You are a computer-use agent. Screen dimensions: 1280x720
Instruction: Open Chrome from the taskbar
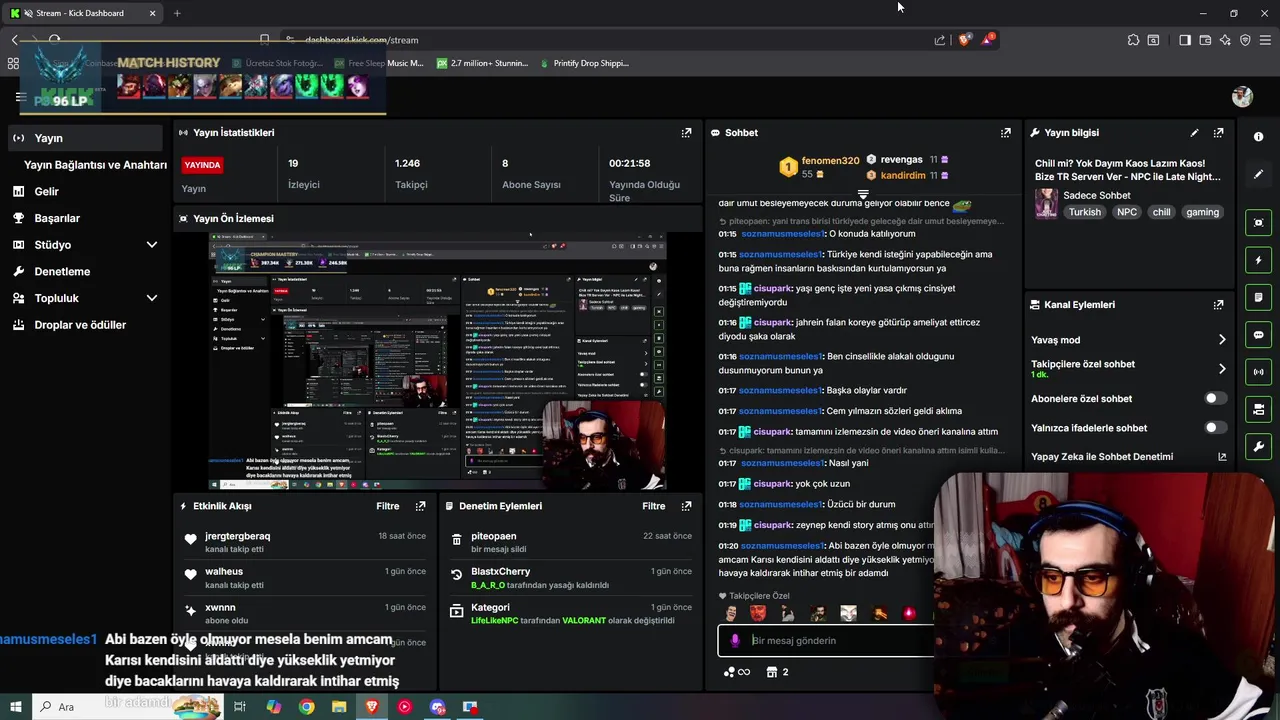pyautogui.click(x=306, y=707)
